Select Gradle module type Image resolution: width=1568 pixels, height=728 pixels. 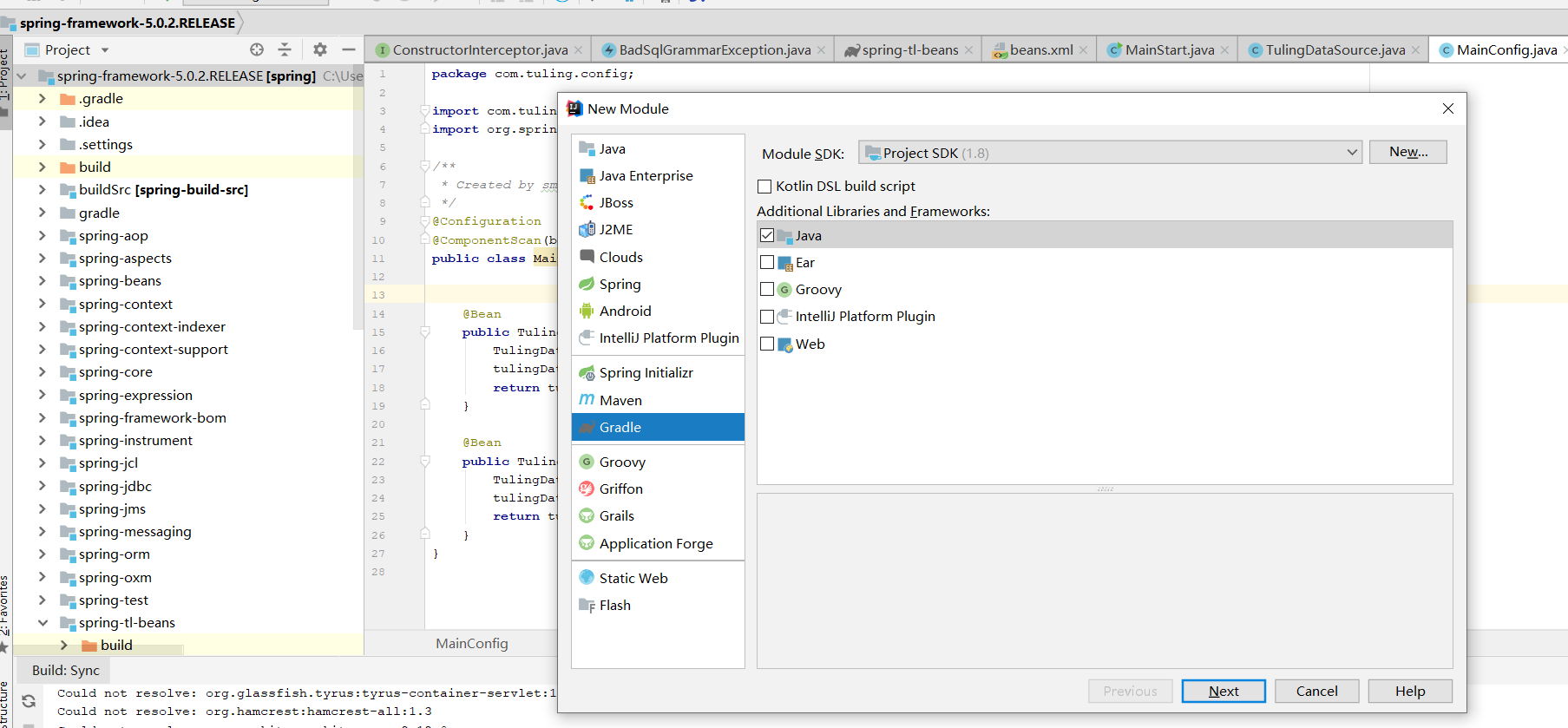[658, 427]
